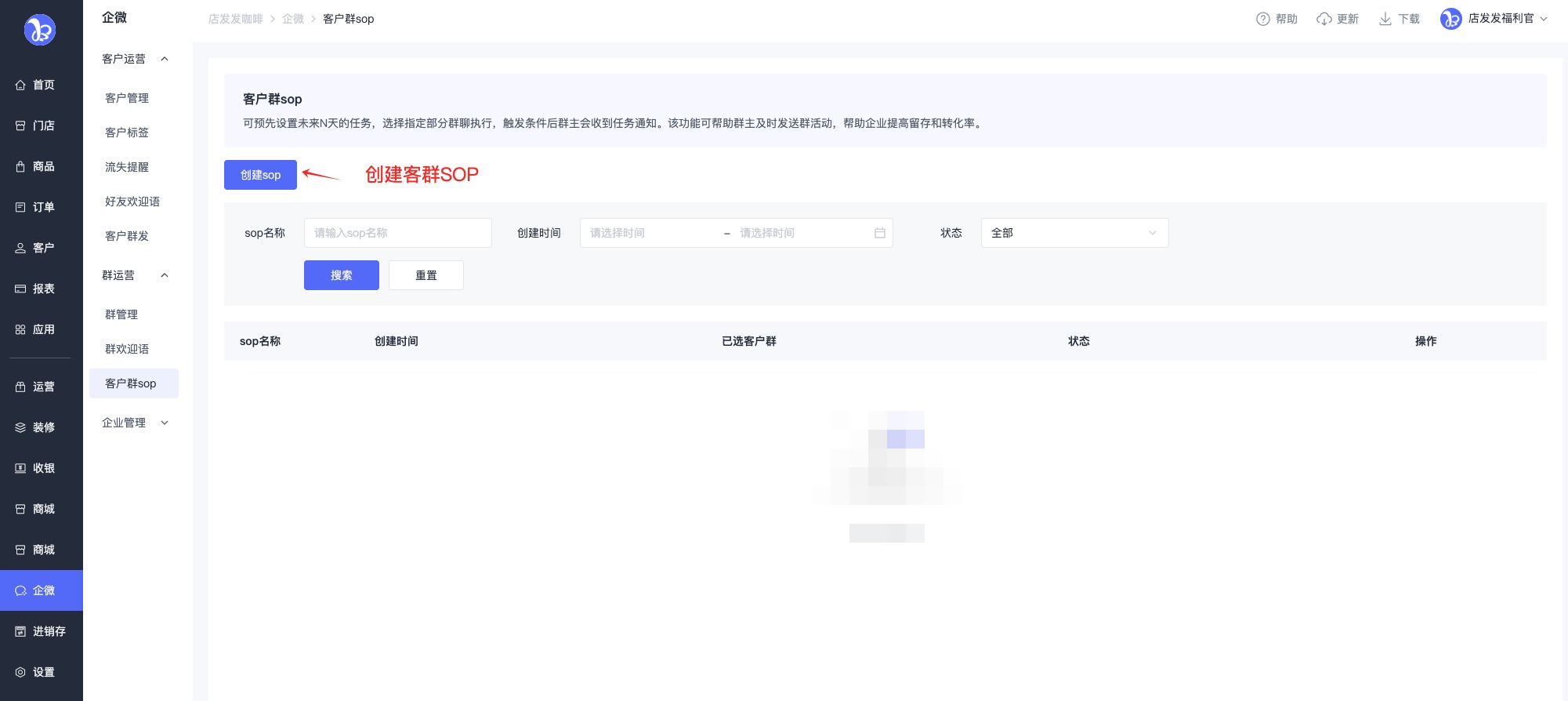
Task: Click the 帮助 help question-mark icon
Action: click(1262, 19)
